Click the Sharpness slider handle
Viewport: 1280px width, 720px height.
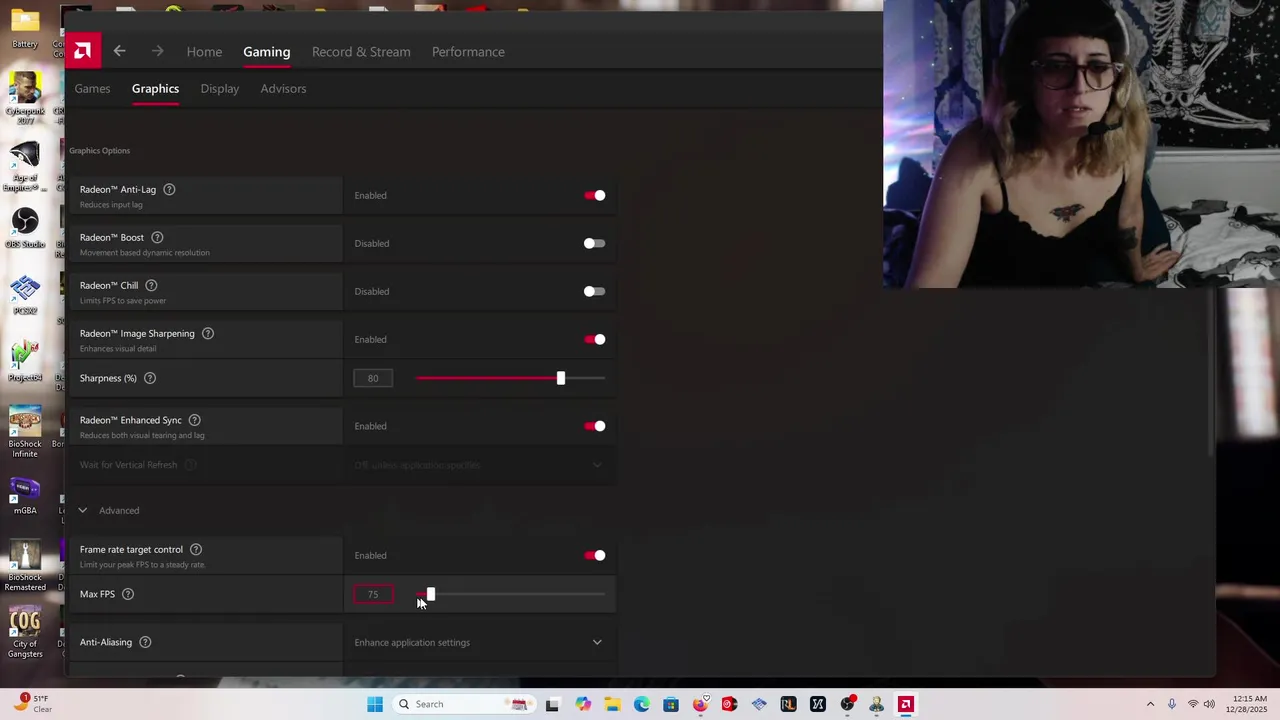click(x=560, y=378)
